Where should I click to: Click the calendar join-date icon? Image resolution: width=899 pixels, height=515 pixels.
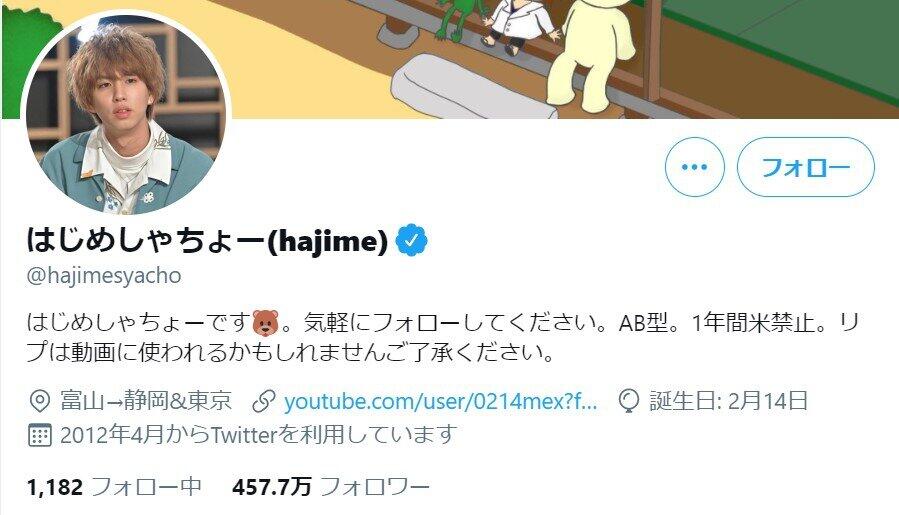point(40,435)
